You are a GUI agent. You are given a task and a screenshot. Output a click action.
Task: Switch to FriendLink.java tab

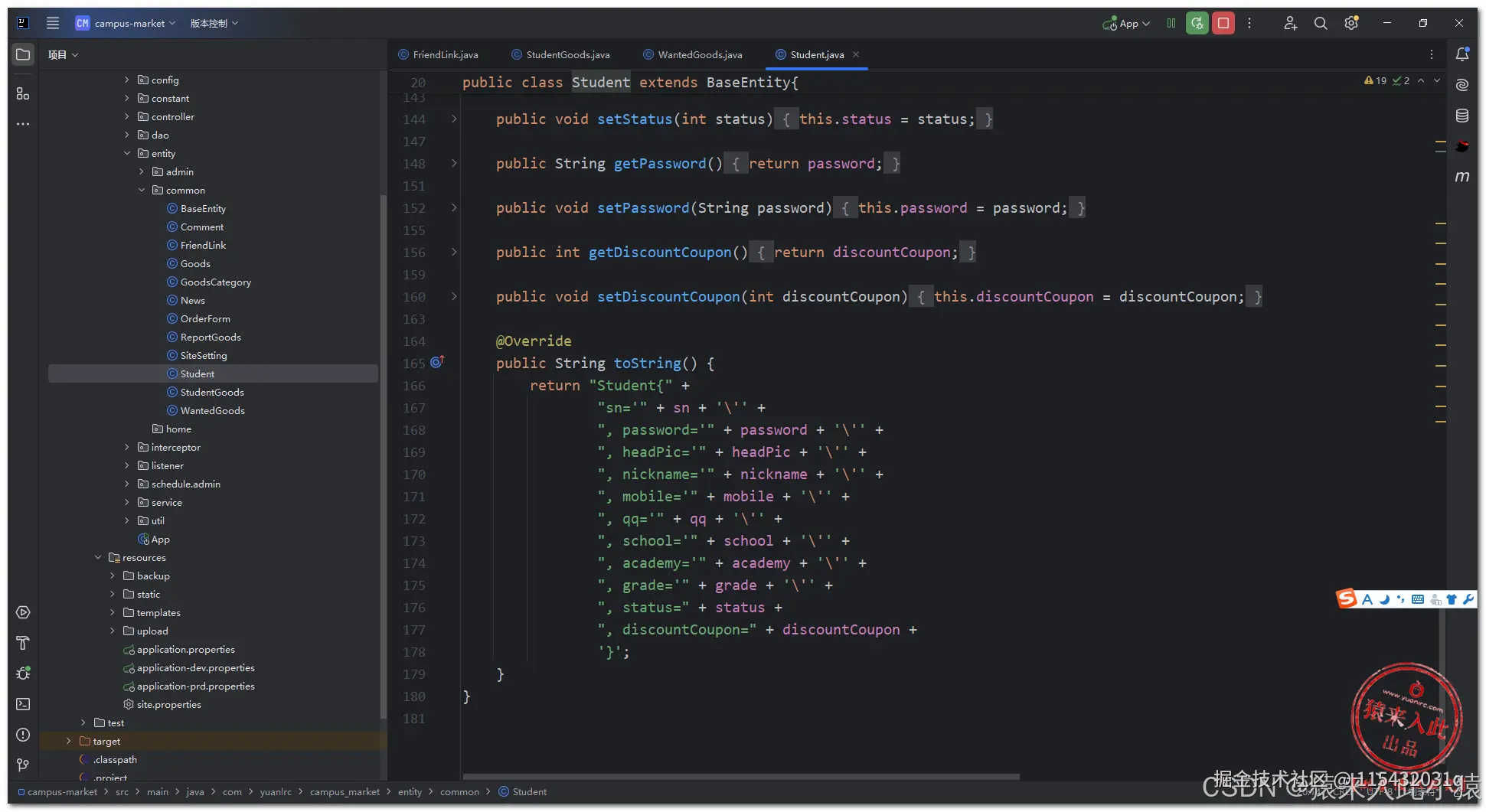tap(439, 54)
